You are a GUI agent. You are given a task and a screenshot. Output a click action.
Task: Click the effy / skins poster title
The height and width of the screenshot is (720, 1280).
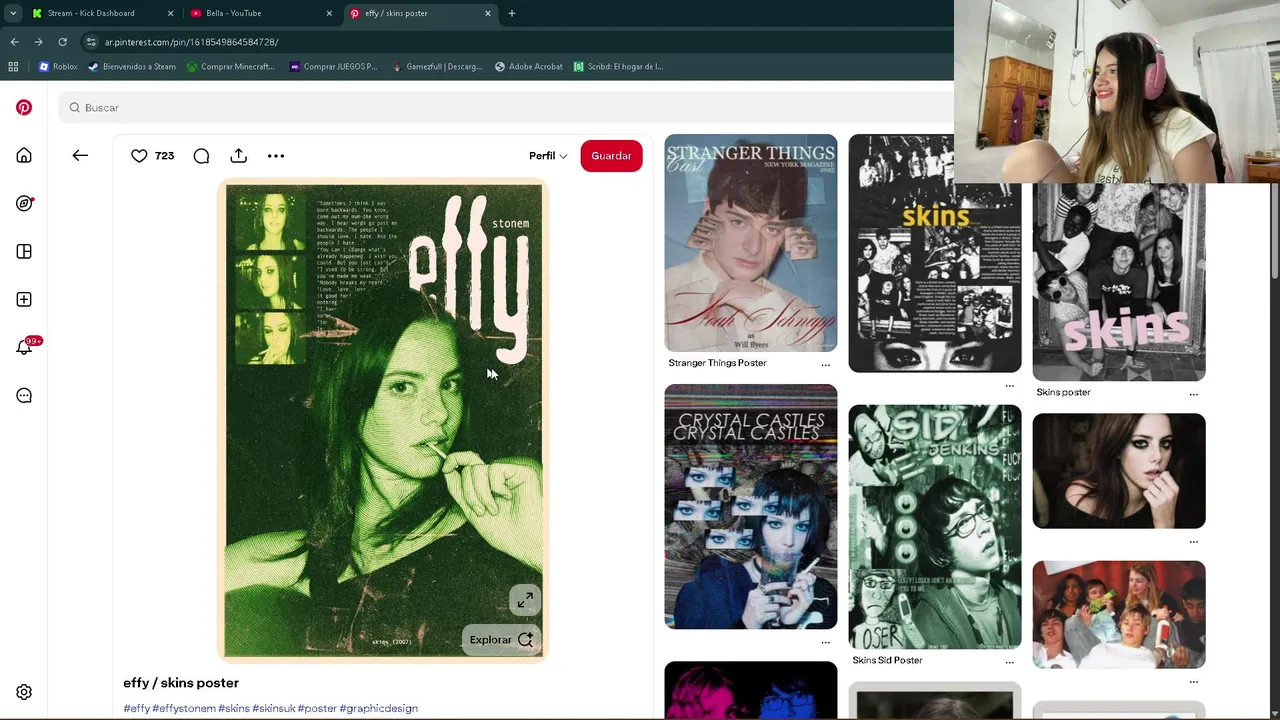181,683
